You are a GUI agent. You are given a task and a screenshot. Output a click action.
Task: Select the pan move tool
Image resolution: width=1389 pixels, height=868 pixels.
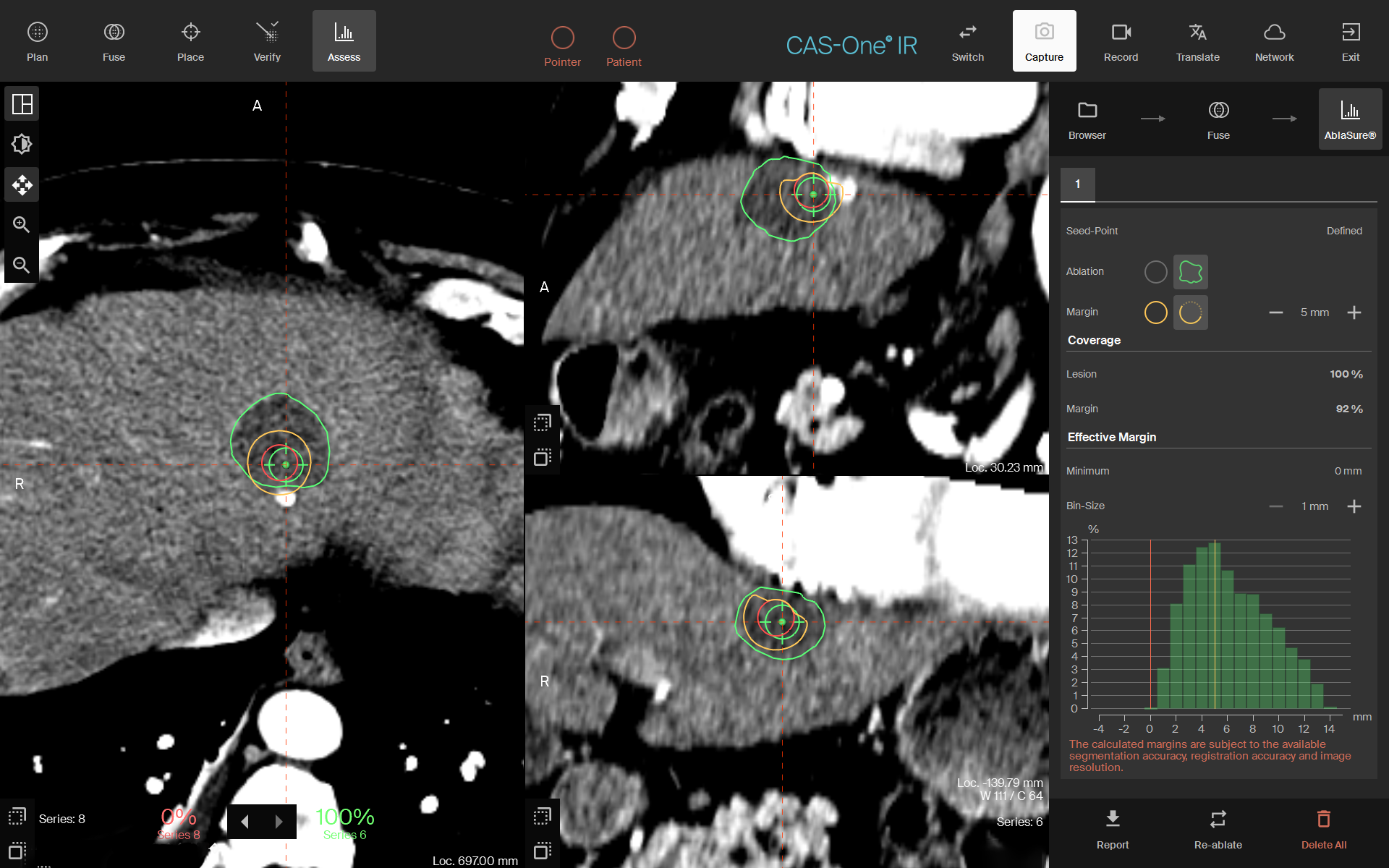pos(22,185)
